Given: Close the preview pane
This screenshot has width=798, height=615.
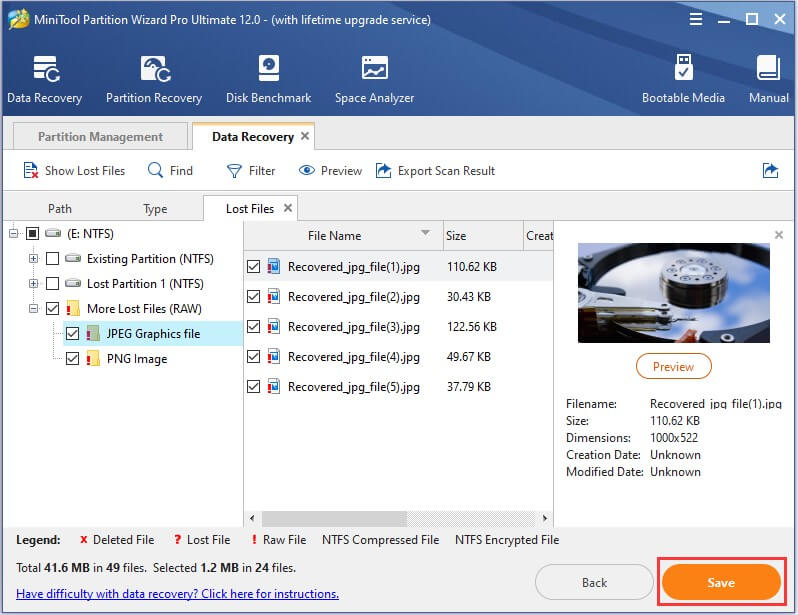Looking at the screenshot, I should [x=779, y=235].
